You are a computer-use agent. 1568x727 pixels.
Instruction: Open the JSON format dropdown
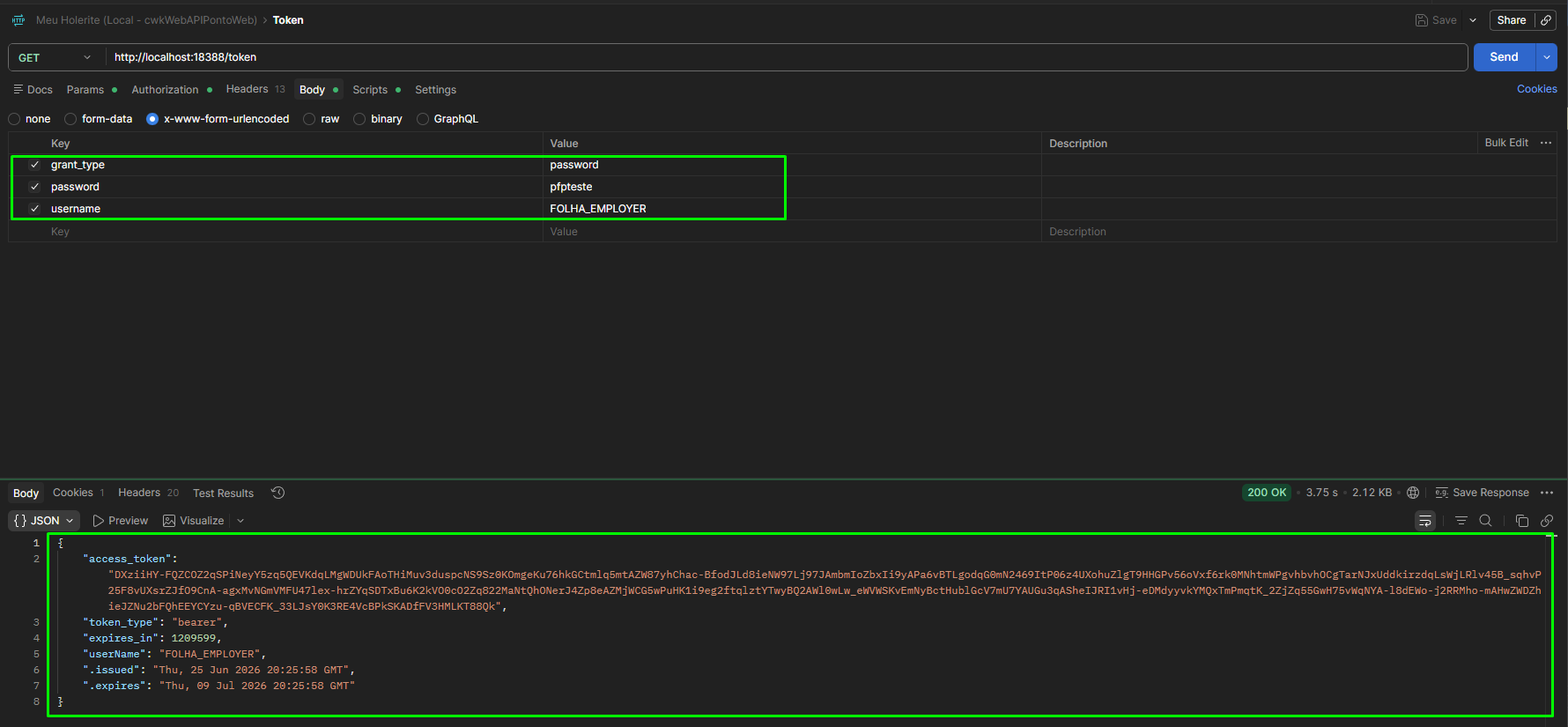click(44, 521)
